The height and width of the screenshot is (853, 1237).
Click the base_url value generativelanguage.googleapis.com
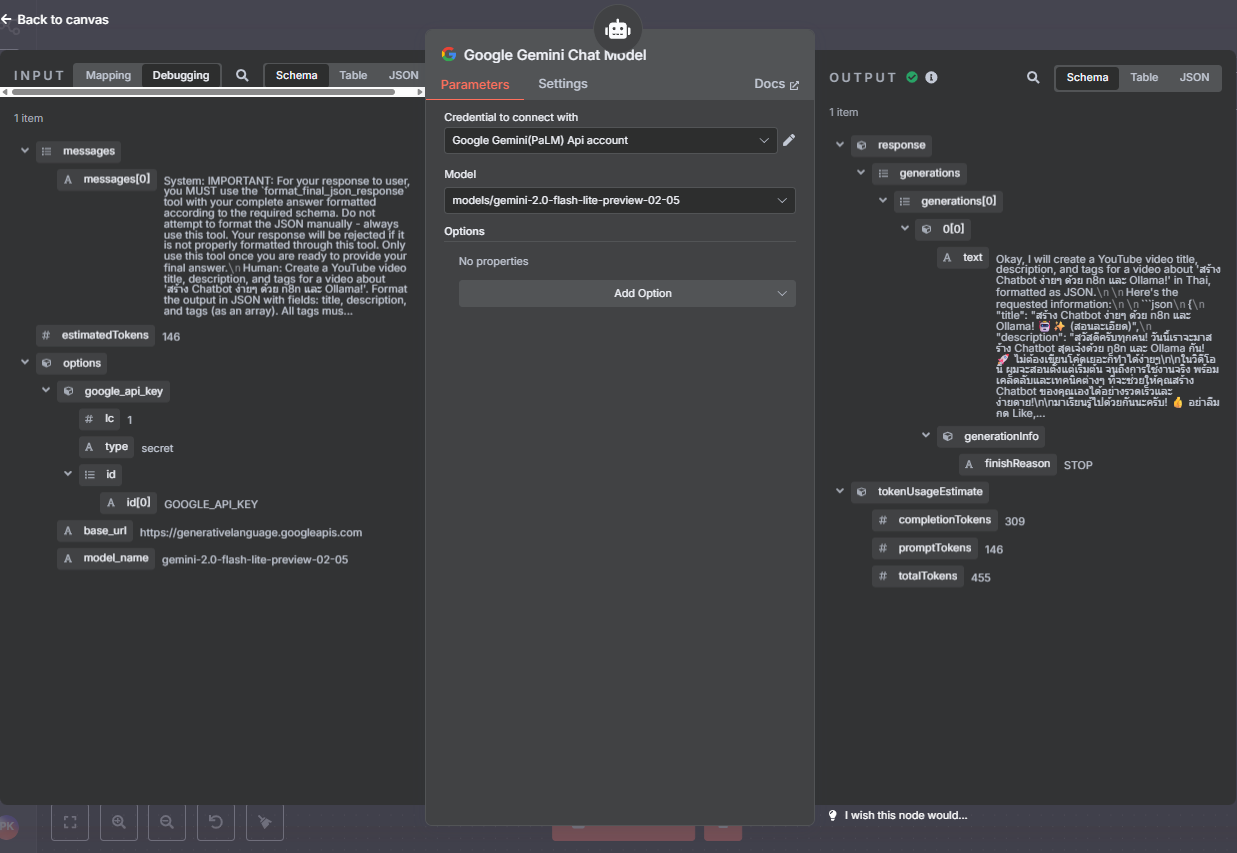click(x=251, y=532)
